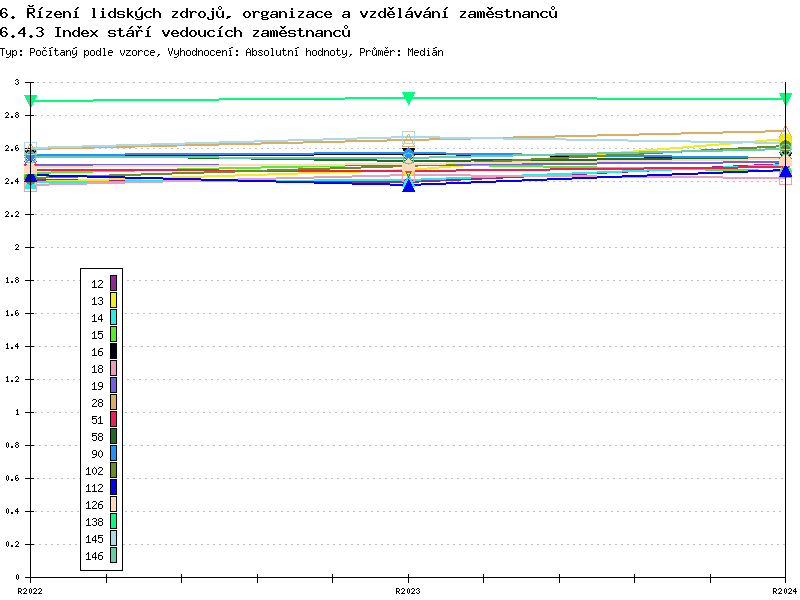The image size is (800, 600).
Task: Click legend label 28
Action: pos(97,402)
